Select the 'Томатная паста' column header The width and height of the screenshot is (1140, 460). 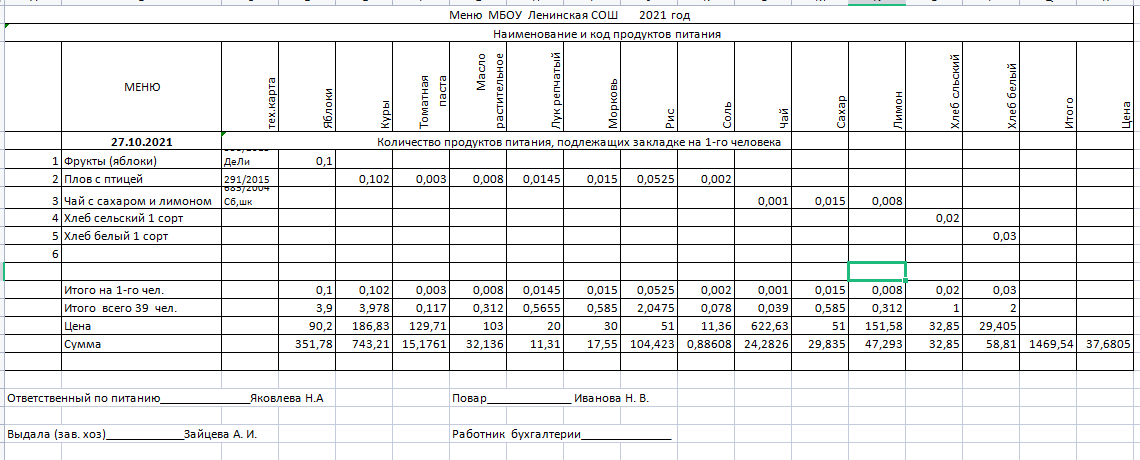point(422,100)
